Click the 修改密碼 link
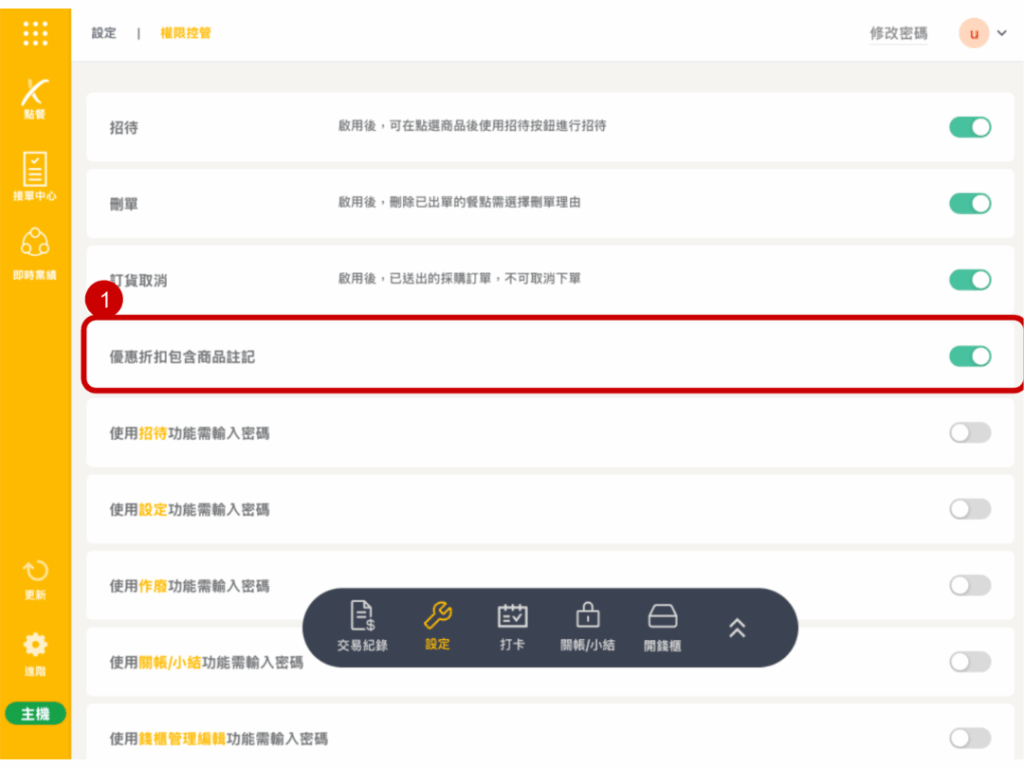1024x768 pixels. click(898, 34)
